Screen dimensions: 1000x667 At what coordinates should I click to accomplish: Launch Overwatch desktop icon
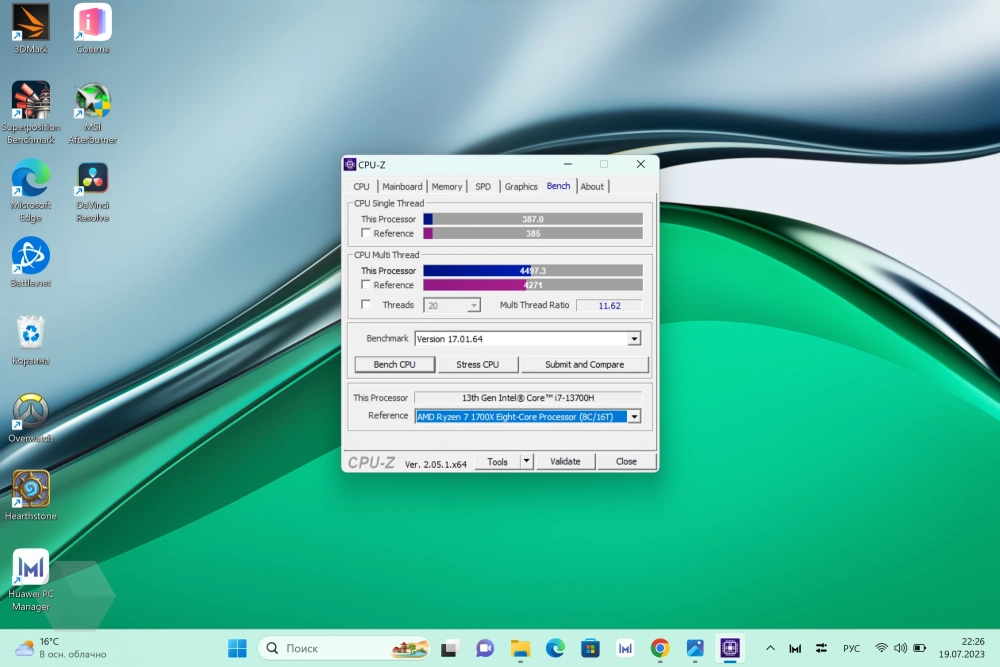[x=31, y=412]
